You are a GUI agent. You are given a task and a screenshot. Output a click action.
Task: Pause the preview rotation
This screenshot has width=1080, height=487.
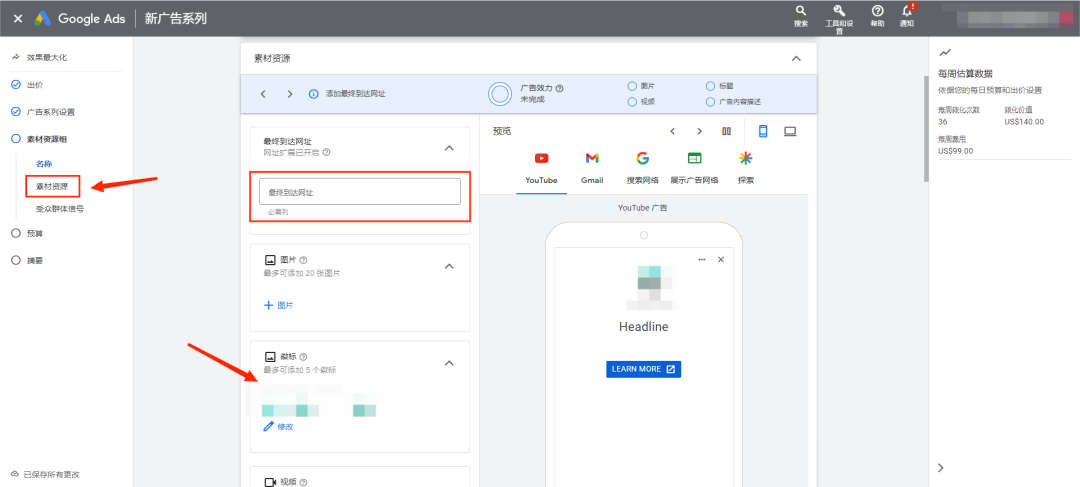727,131
